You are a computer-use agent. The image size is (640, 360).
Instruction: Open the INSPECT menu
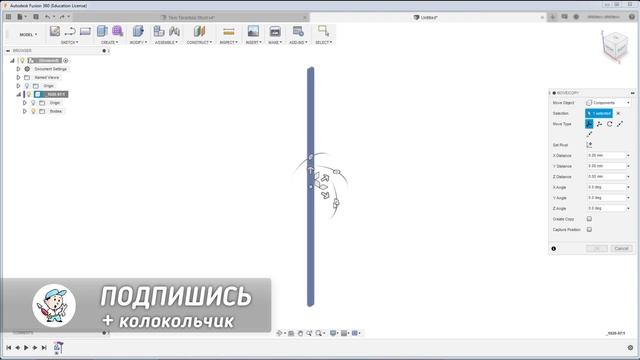coord(228,42)
